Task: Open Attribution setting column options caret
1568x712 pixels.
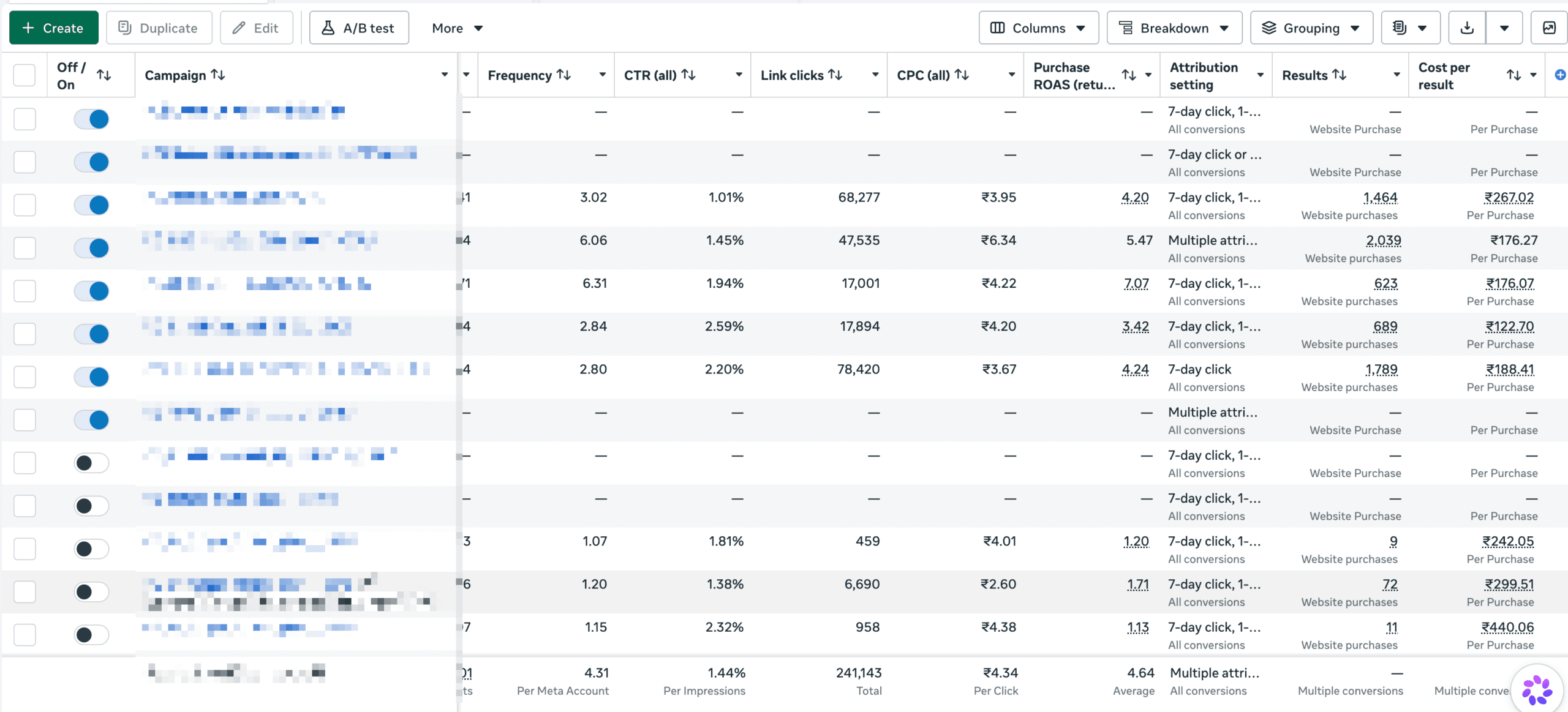Action: 1261,75
